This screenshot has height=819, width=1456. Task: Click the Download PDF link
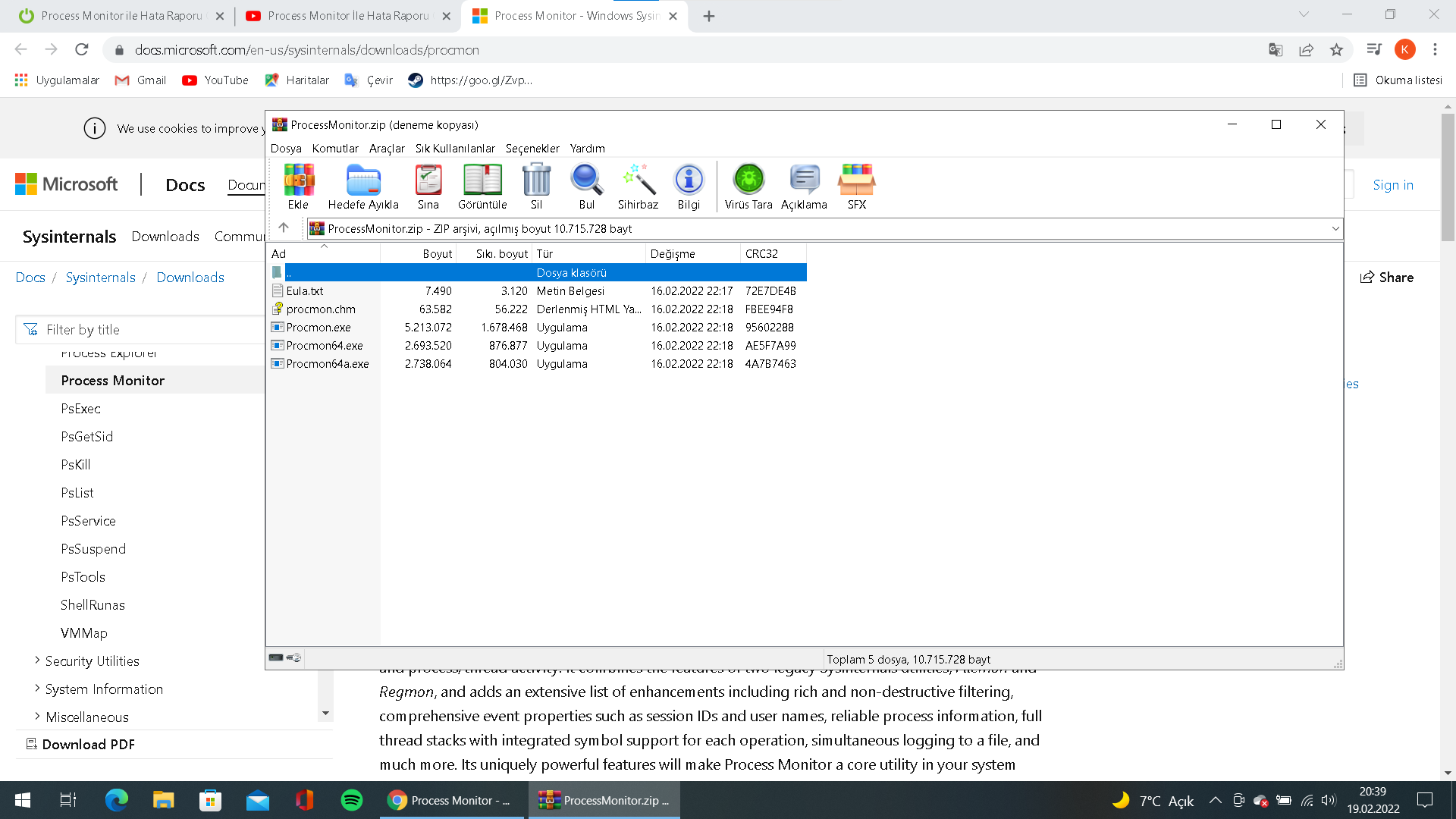[88, 744]
